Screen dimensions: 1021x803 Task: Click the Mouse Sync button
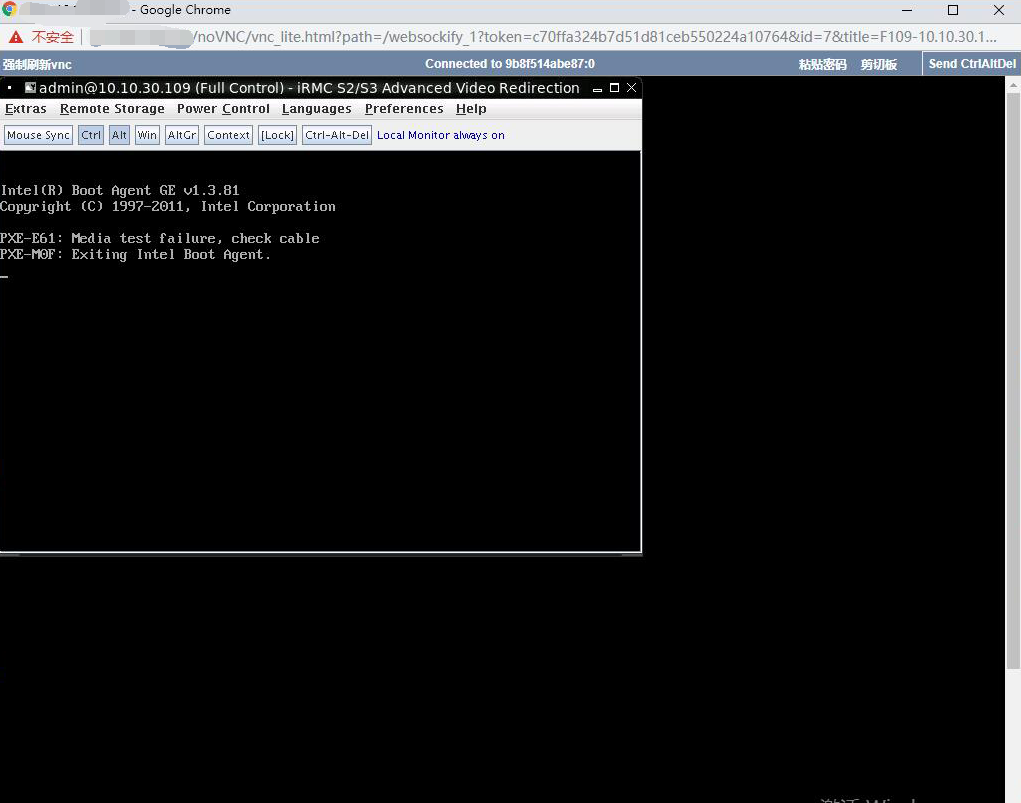pyautogui.click(x=38, y=135)
